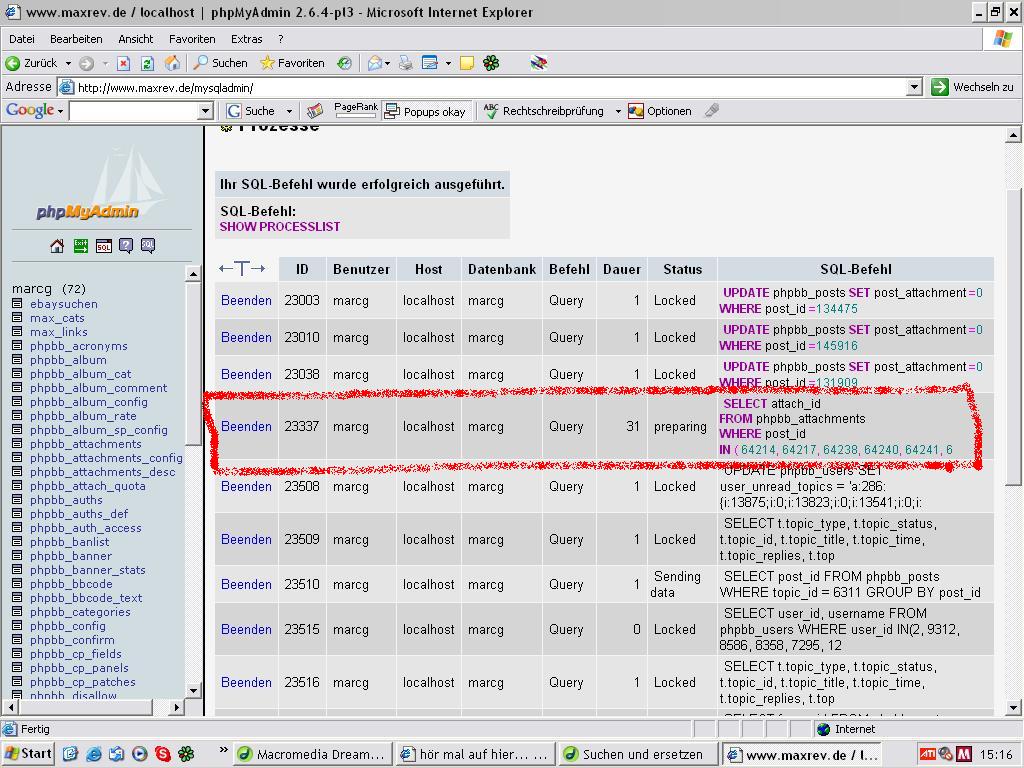Click the main page scroll down arrow
The width and height of the screenshot is (1024, 768).
1013,707
